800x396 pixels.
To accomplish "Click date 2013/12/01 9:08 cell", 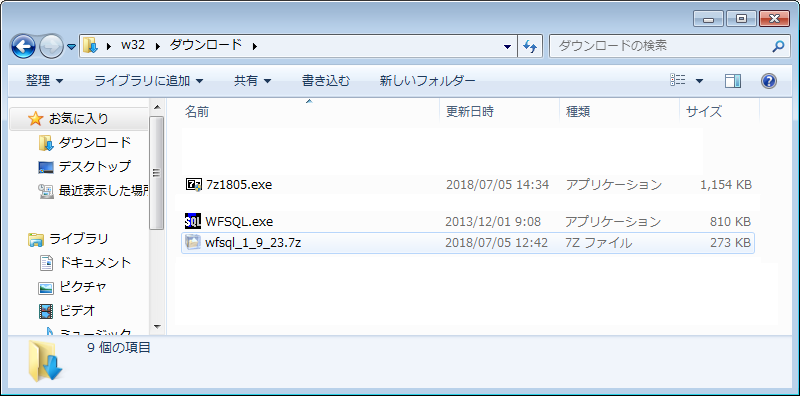I will click(493, 221).
